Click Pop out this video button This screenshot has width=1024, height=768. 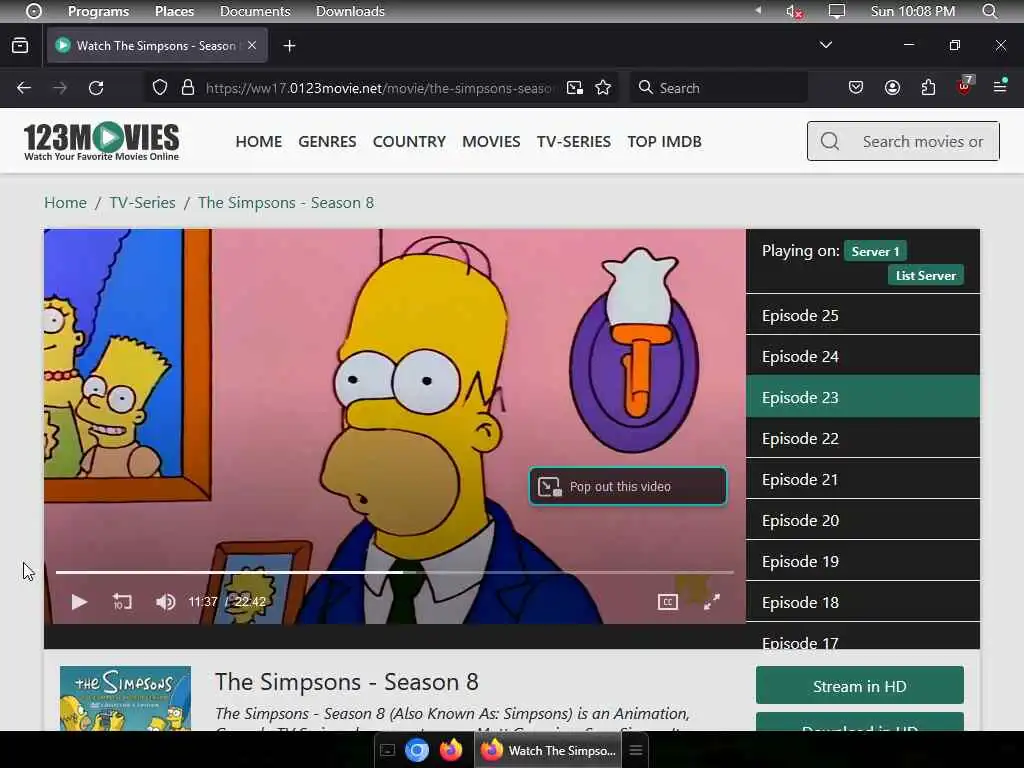pyautogui.click(x=628, y=487)
